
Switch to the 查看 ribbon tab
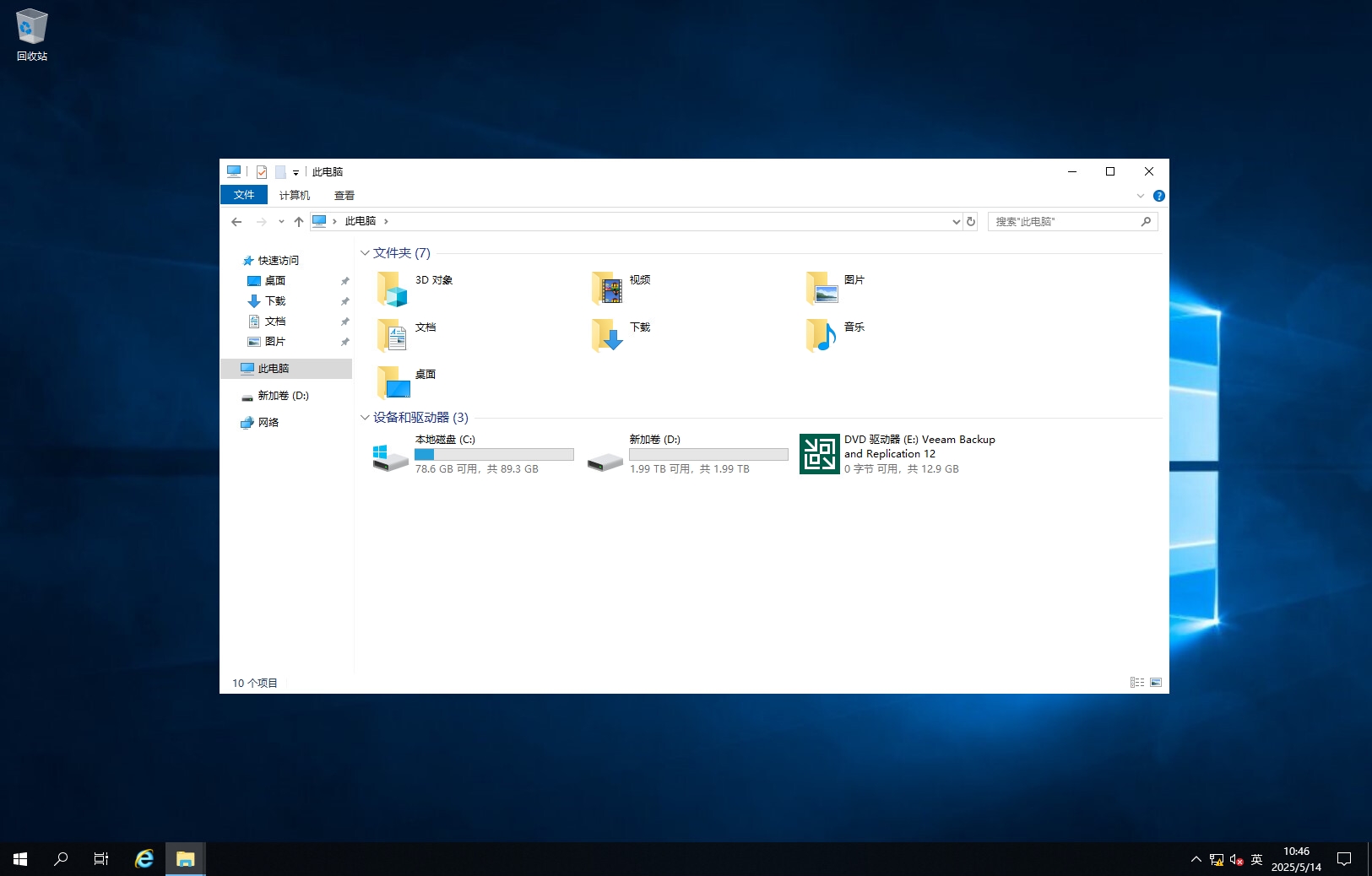[x=344, y=195]
